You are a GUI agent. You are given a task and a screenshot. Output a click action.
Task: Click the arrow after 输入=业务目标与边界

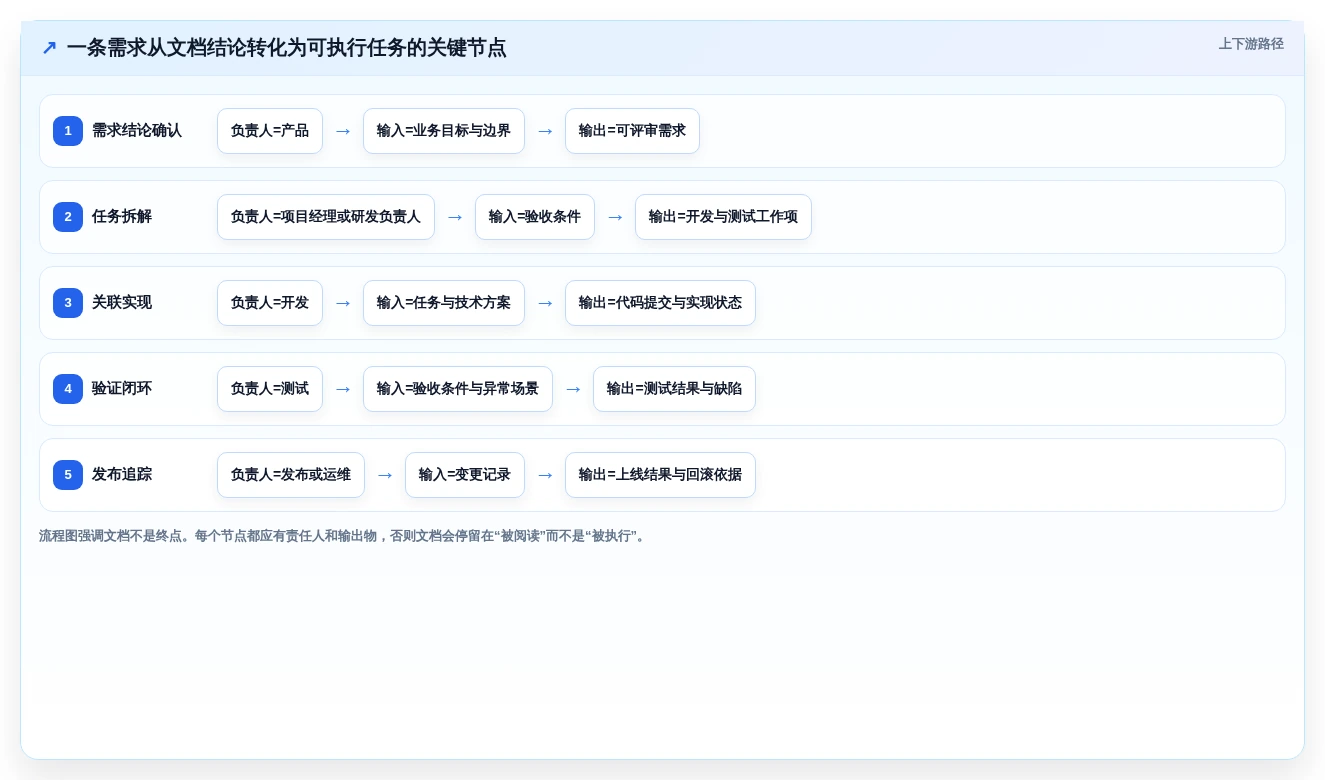[545, 131]
